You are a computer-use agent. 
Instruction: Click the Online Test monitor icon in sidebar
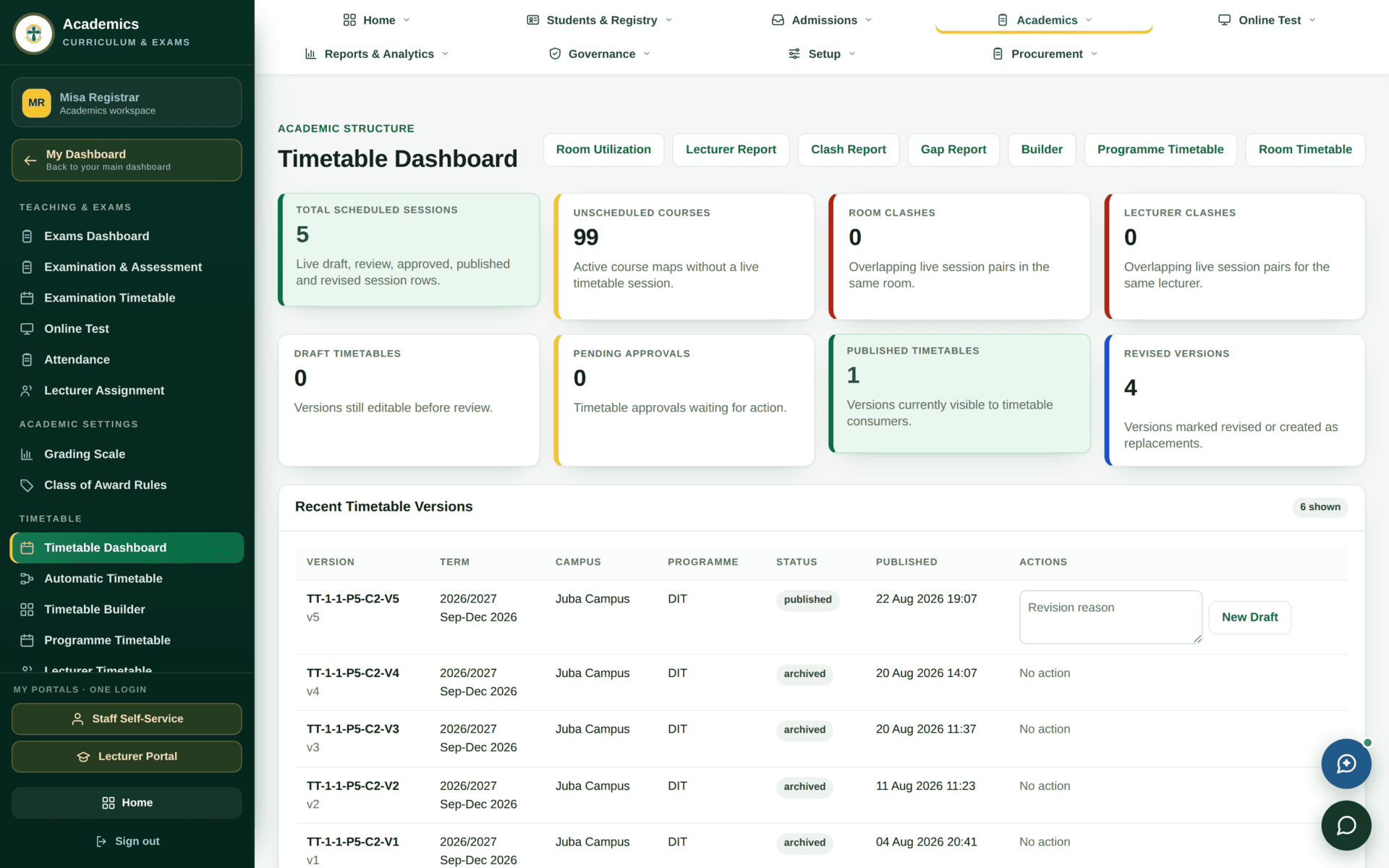click(x=27, y=329)
